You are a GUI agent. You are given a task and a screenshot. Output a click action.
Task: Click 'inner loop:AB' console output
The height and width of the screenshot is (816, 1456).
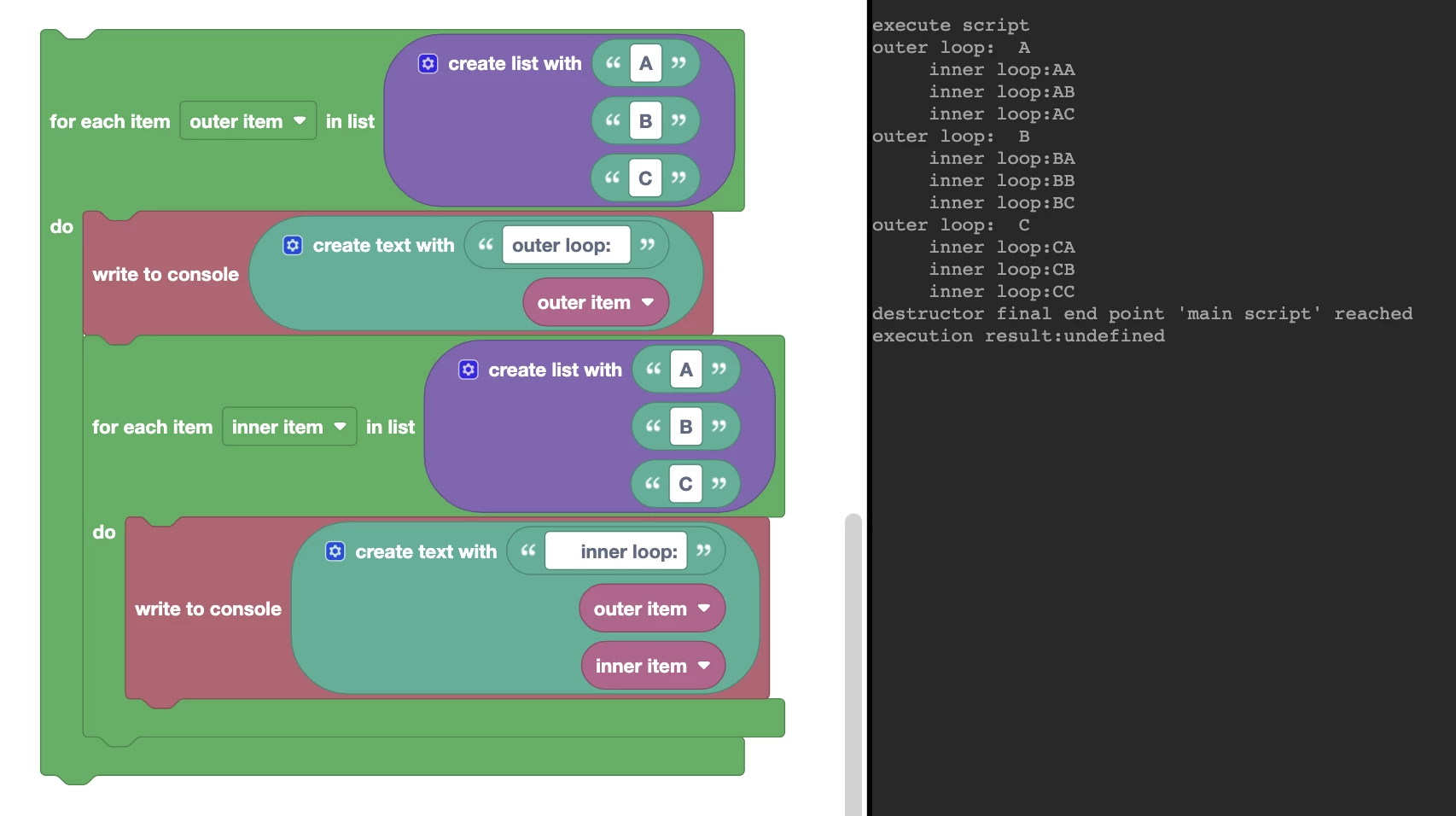tap(1002, 92)
